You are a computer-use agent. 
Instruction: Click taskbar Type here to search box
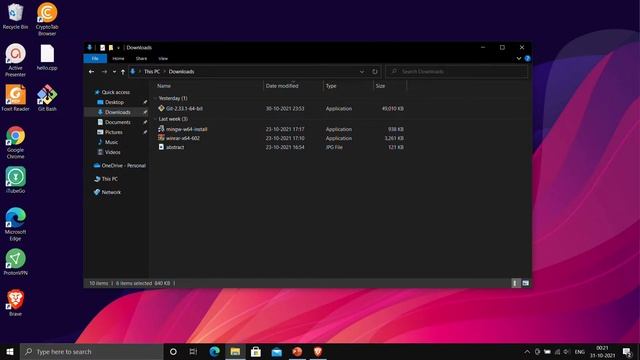(92, 351)
